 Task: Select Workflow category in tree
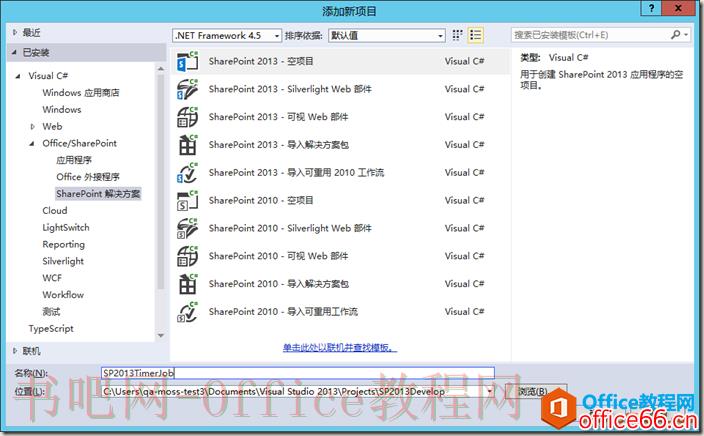(x=63, y=295)
